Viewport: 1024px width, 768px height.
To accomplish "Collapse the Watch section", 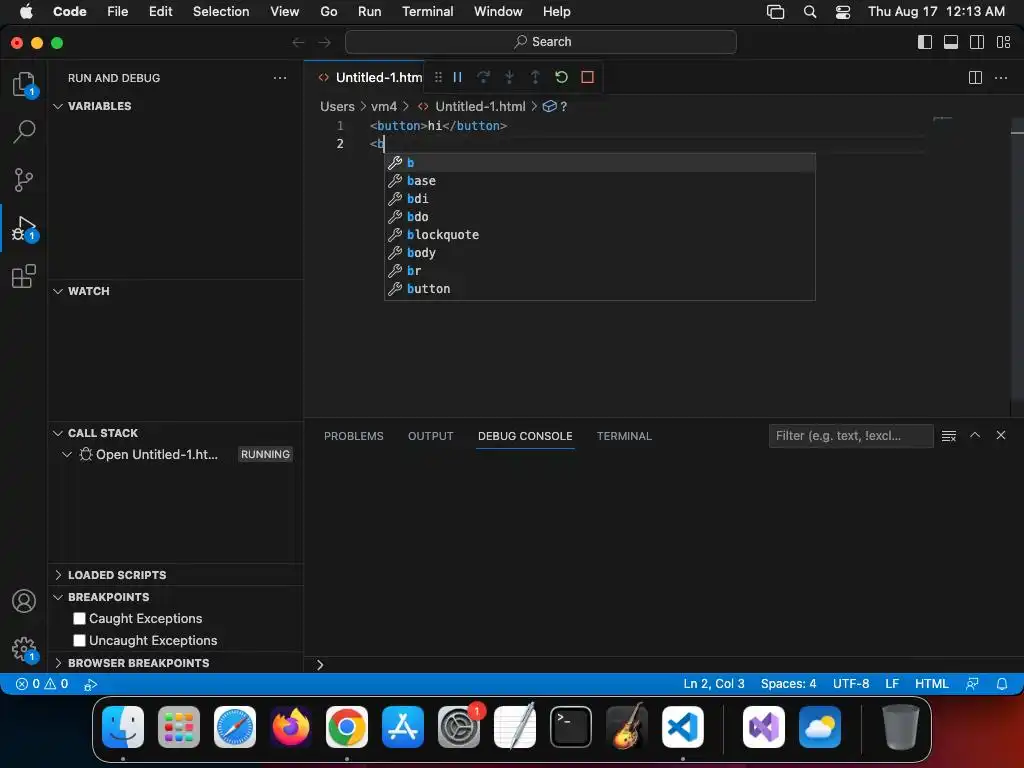I will [58, 291].
